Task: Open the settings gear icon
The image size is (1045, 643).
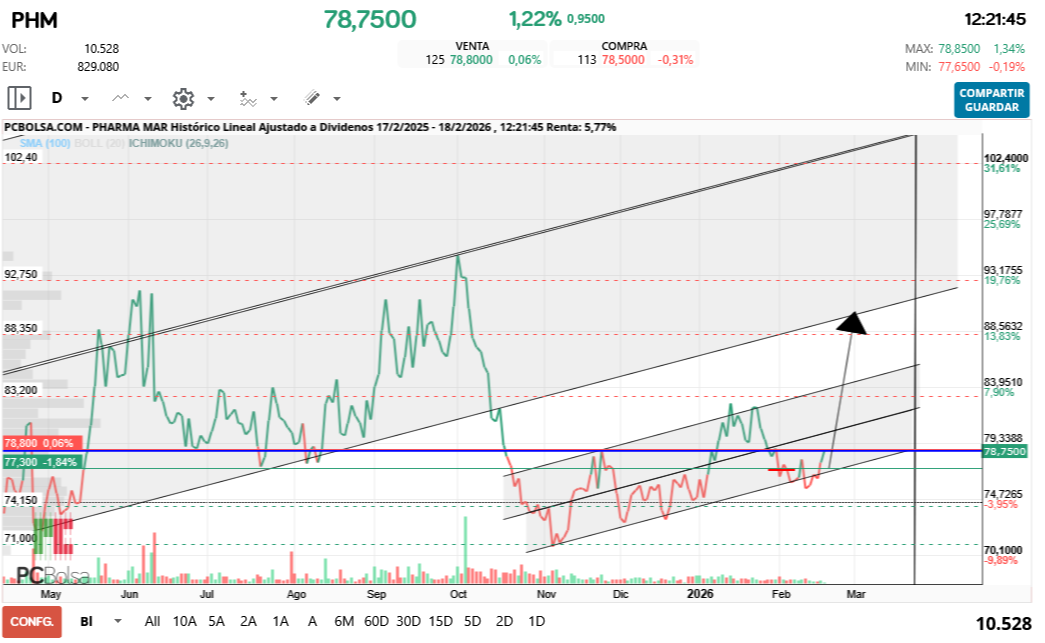Action: point(183,99)
